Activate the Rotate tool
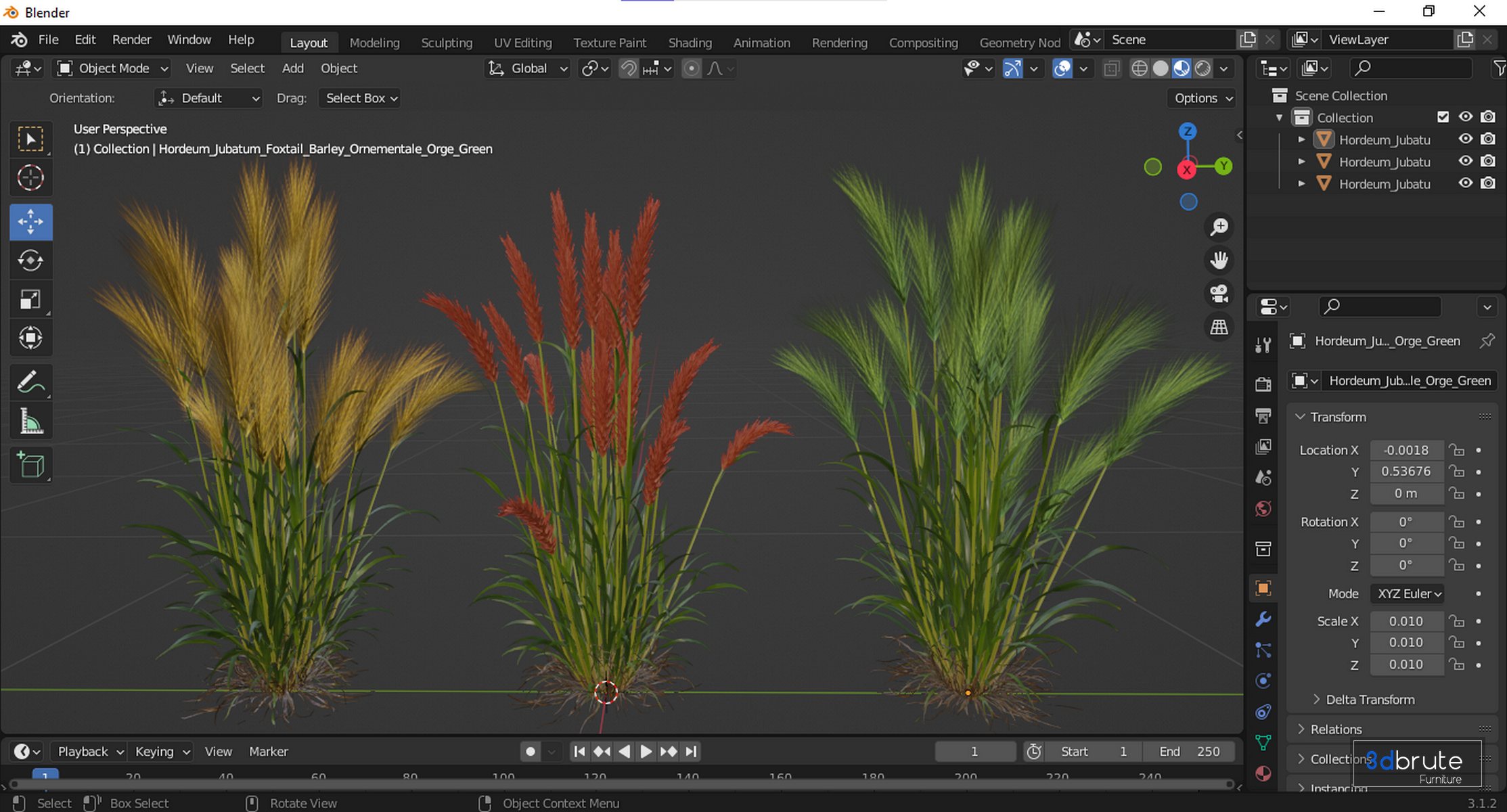The width and height of the screenshot is (1507, 812). click(x=30, y=261)
